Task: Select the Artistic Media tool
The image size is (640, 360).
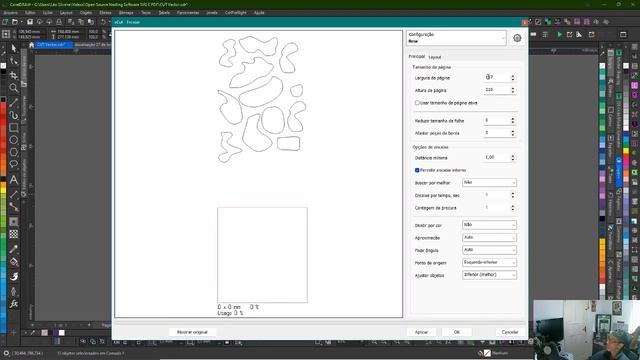Action: pos(13,115)
